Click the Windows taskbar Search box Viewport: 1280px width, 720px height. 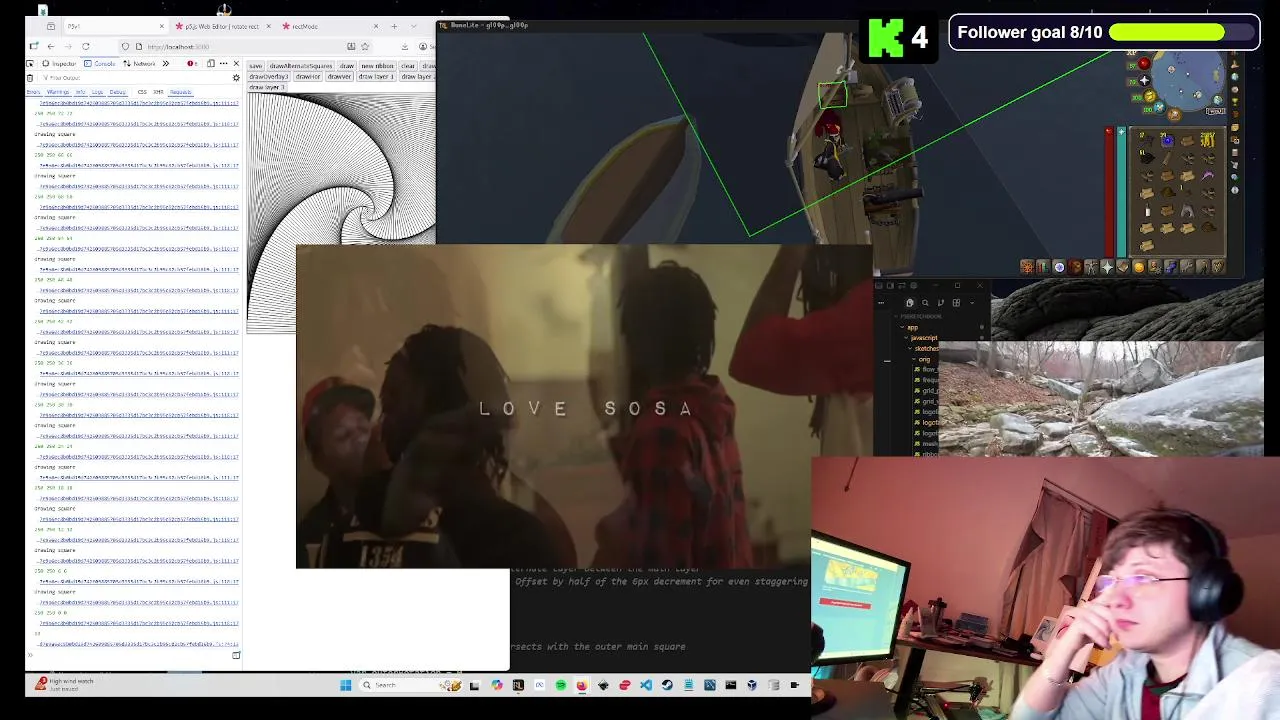point(411,685)
